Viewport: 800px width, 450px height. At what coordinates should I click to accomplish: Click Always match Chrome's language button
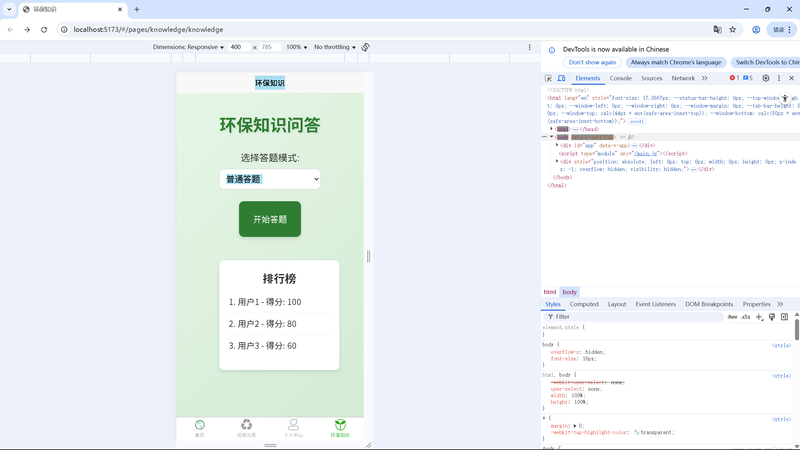point(676,62)
